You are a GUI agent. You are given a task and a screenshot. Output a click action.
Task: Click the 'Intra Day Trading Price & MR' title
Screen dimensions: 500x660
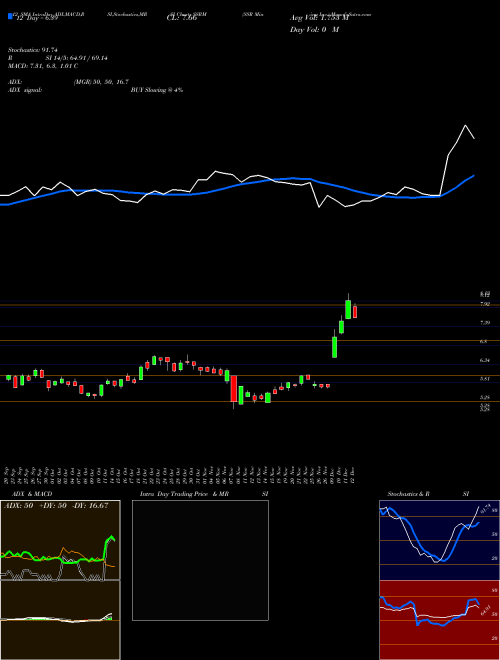[184, 494]
